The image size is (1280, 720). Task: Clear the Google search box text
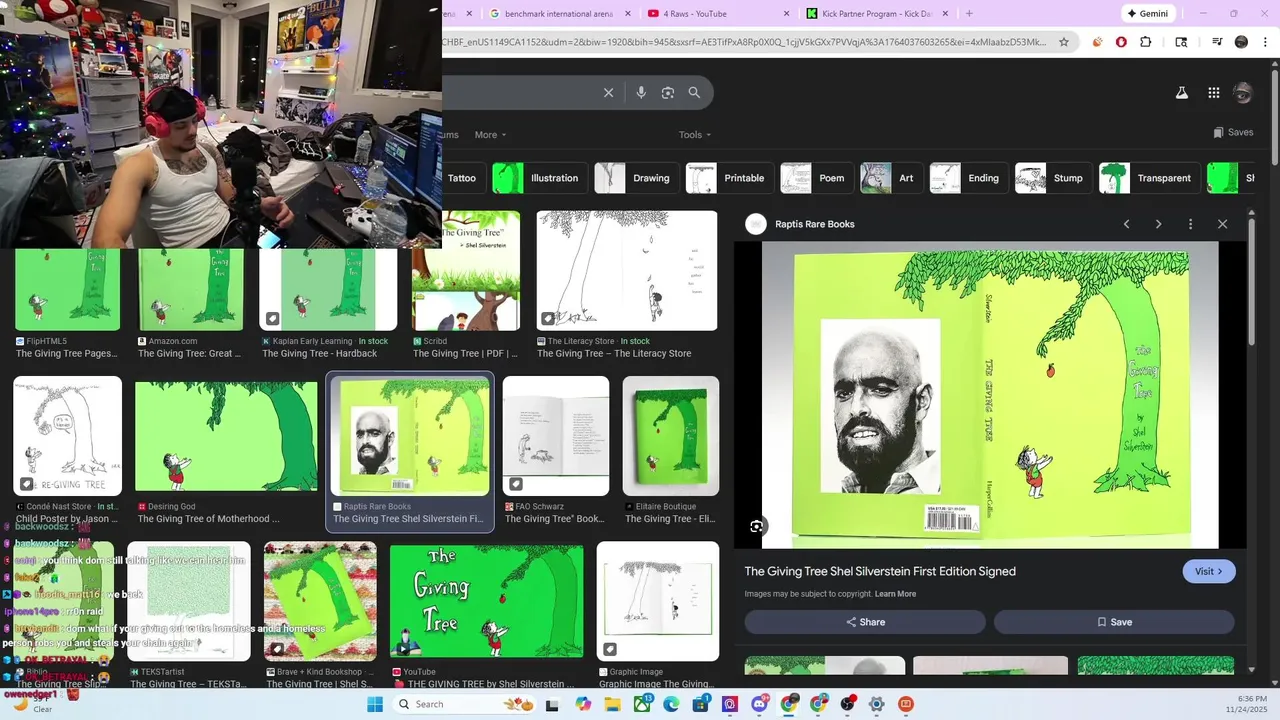point(608,93)
